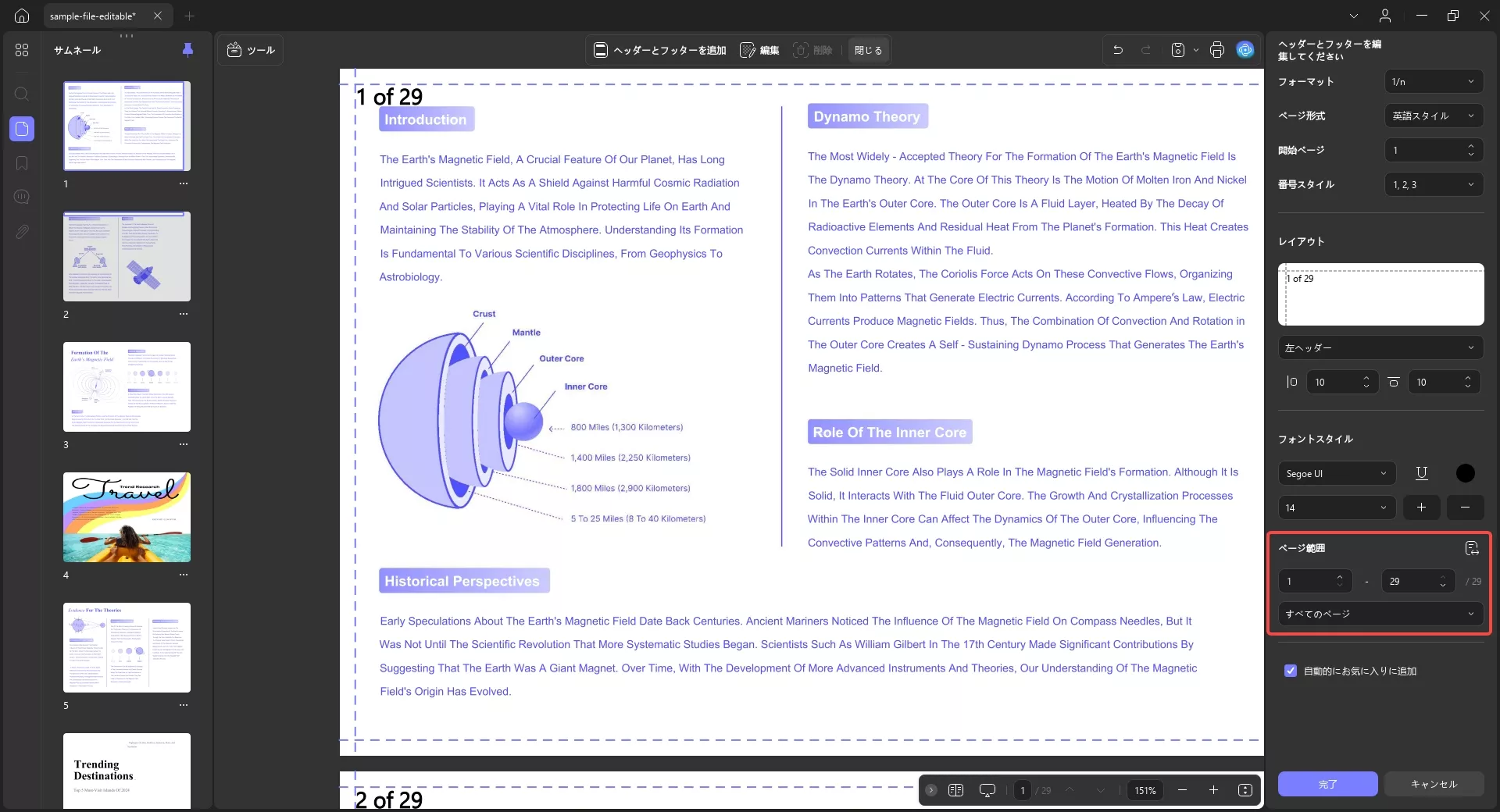The height and width of the screenshot is (812, 1500).
Task: Click the 閉じる toolbar item
Action: coord(868,50)
